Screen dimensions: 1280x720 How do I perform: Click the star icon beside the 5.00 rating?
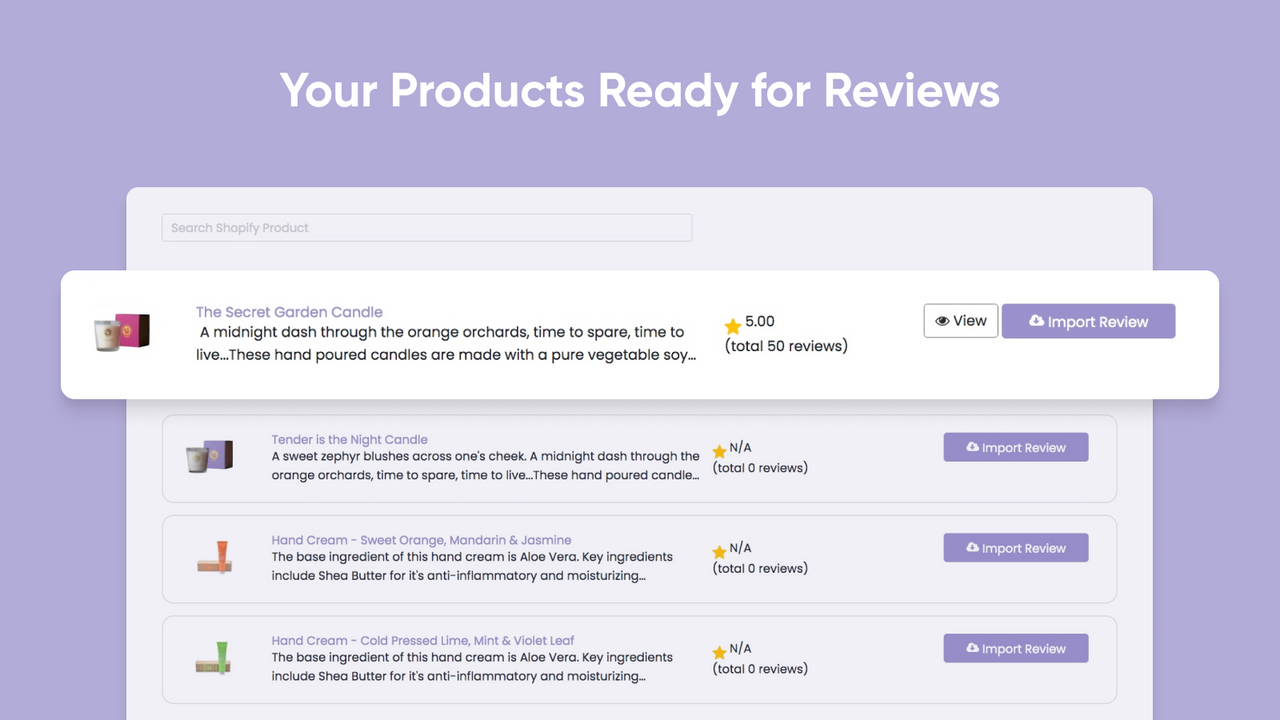[732, 326]
